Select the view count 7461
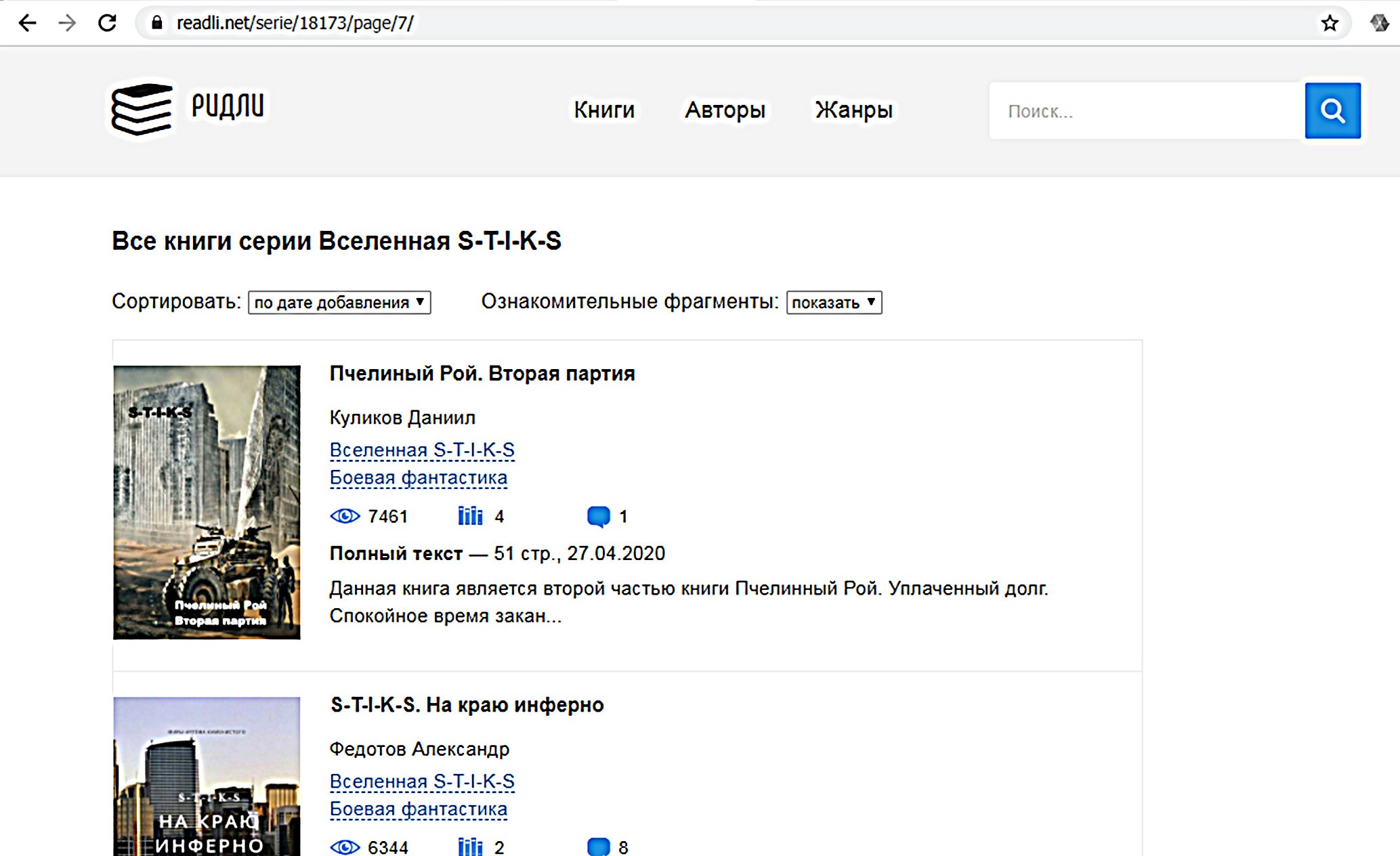The width and height of the screenshot is (1400, 856). click(x=387, y=517)
